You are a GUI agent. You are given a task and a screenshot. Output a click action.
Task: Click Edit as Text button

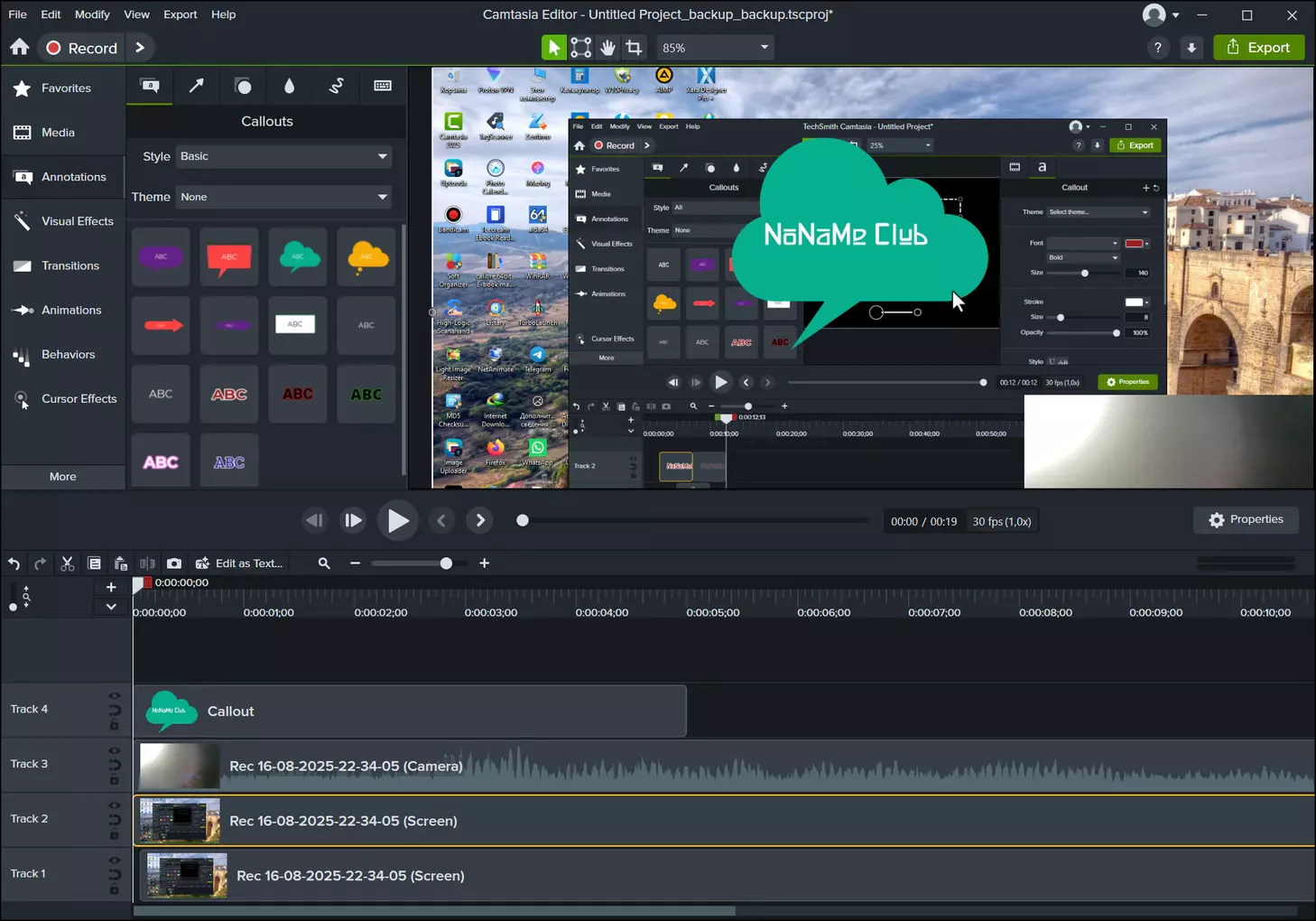coord(239,563)
